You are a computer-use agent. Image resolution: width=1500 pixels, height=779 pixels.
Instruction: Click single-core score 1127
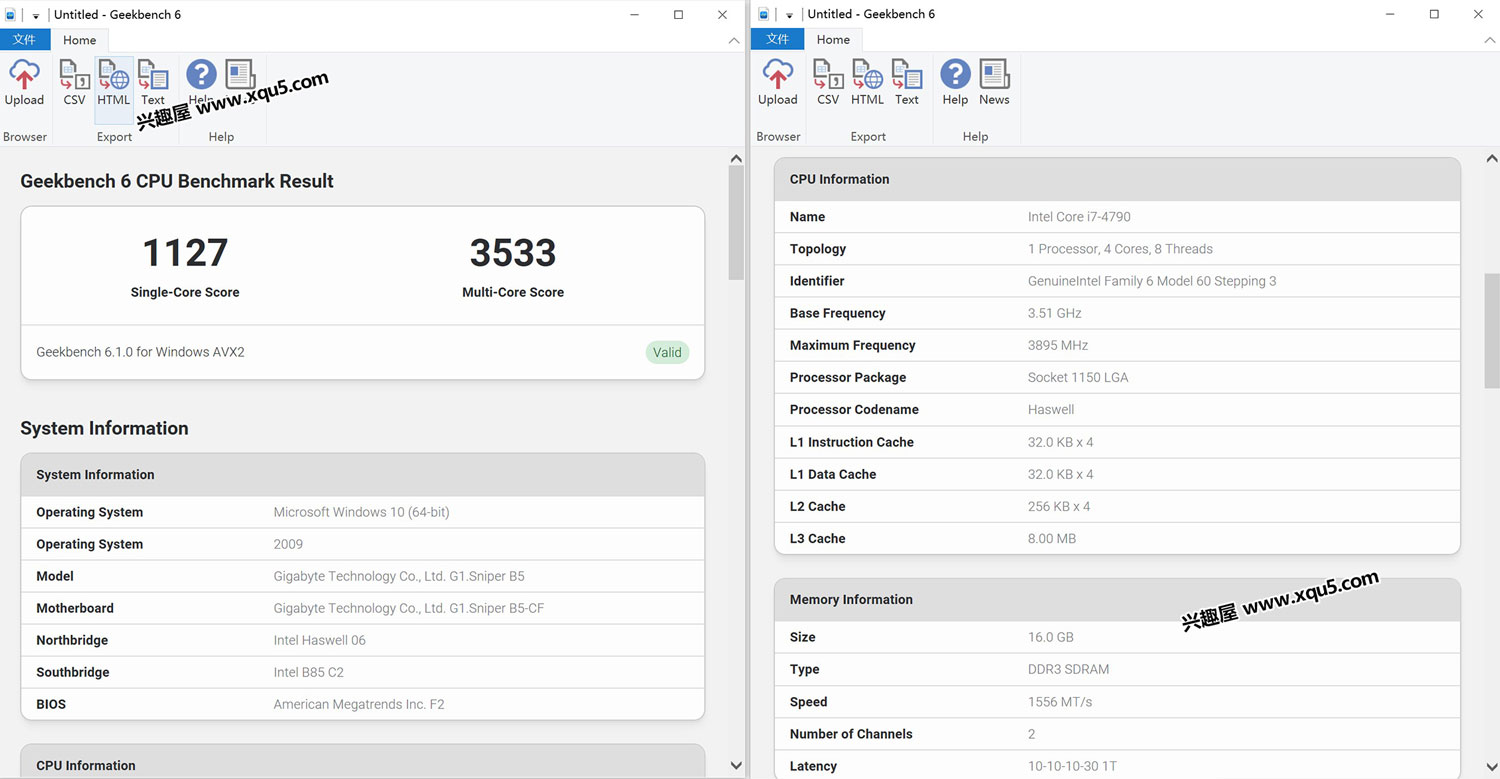click(185, 253)
